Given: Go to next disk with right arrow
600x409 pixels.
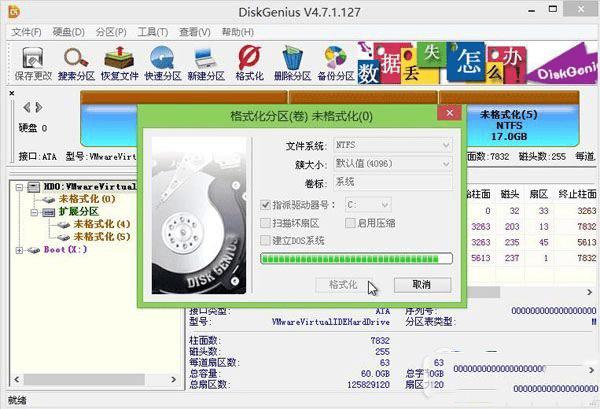Looking at the screenshot, I should coord(39,108).
